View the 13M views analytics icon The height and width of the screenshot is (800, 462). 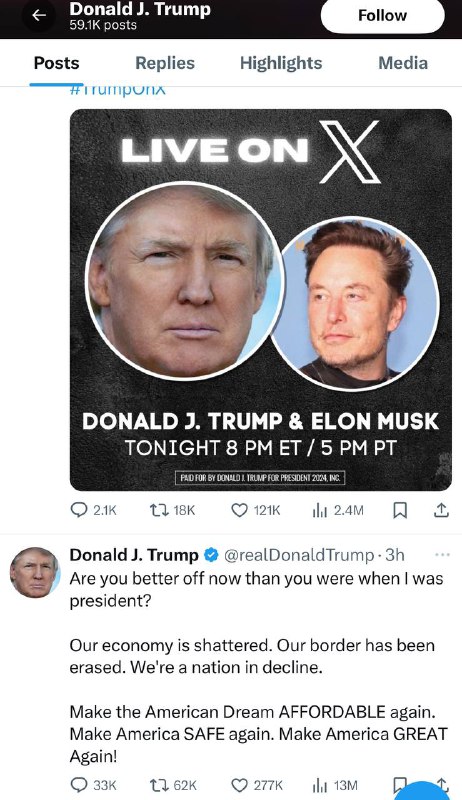320,785
